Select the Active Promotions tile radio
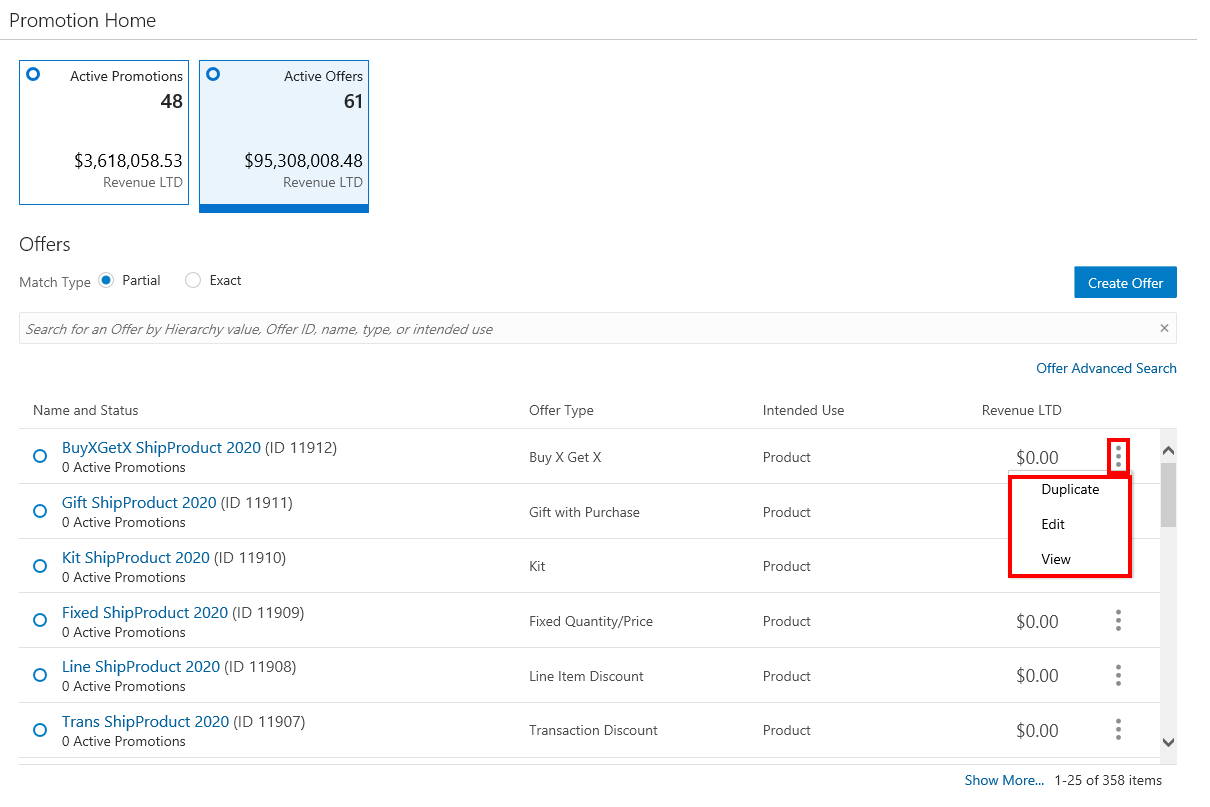Image resolution: width=1210 pixels, height=807 pixels. click(x=33, y=74)
